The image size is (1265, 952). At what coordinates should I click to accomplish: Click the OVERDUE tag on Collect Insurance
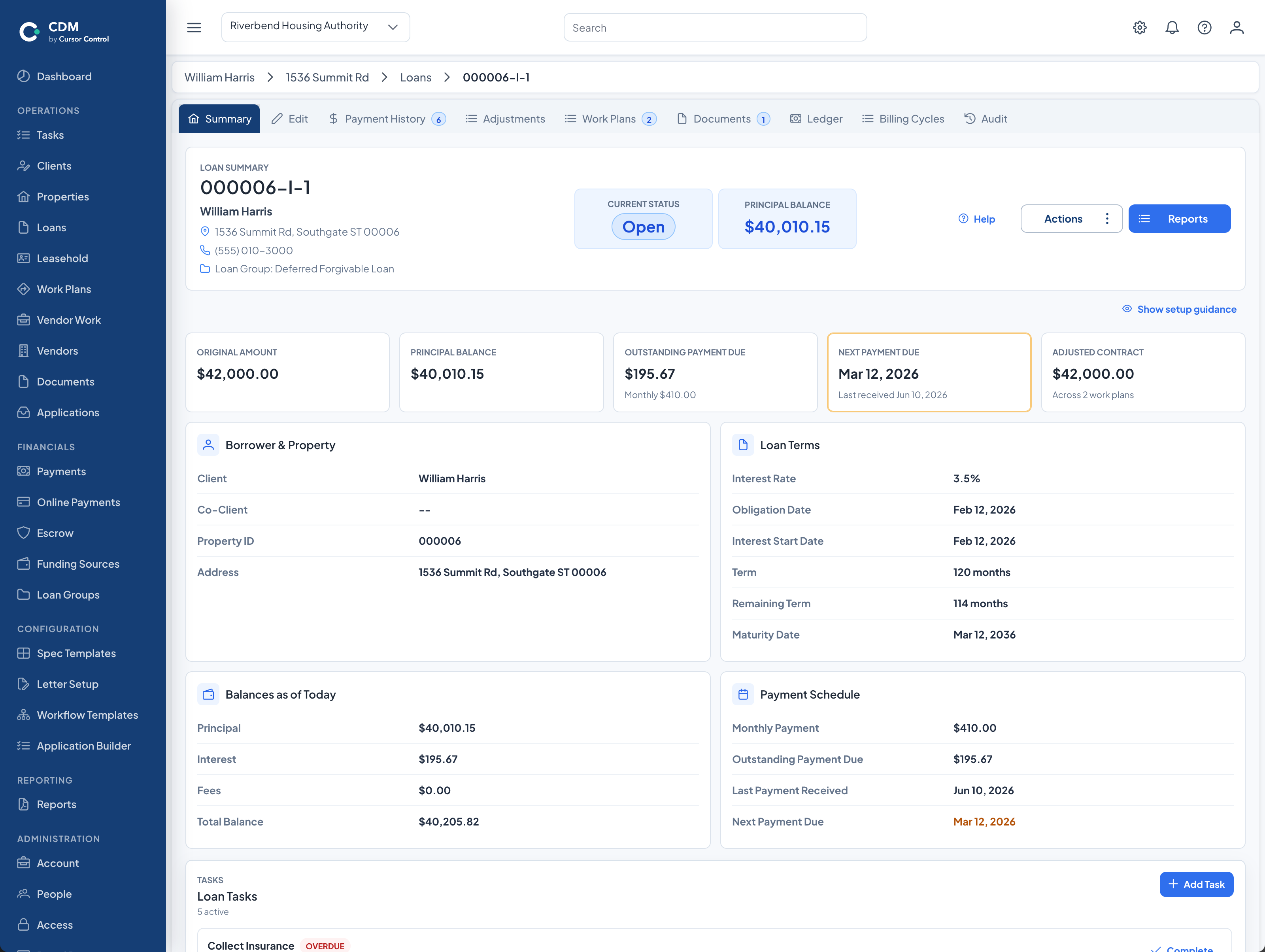325,946
